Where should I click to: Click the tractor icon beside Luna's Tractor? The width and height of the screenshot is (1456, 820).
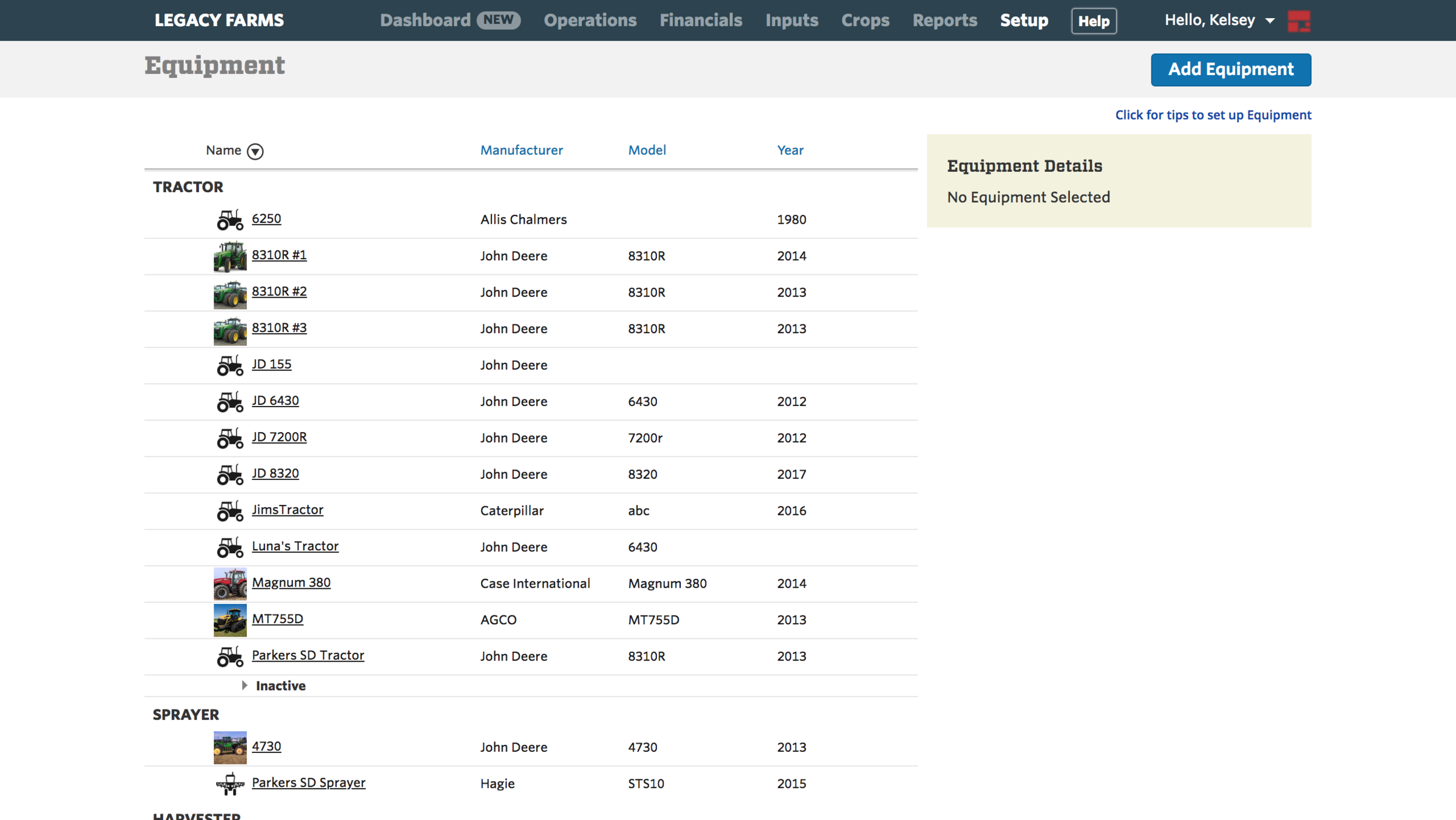pyautogui.click(x=230, y=547)
